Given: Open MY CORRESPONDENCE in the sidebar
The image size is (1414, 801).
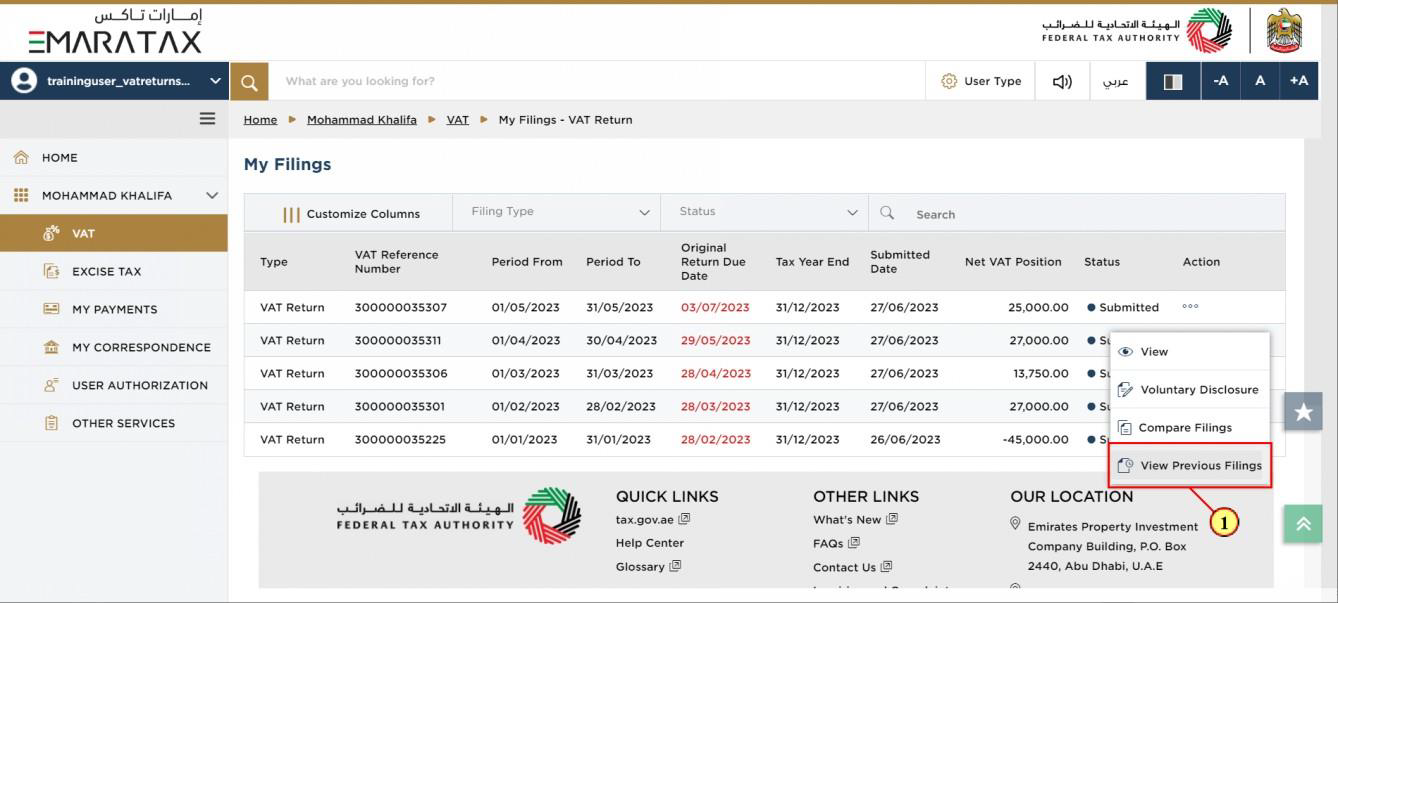Looking at the screenshot, I should tap(114, 347).
